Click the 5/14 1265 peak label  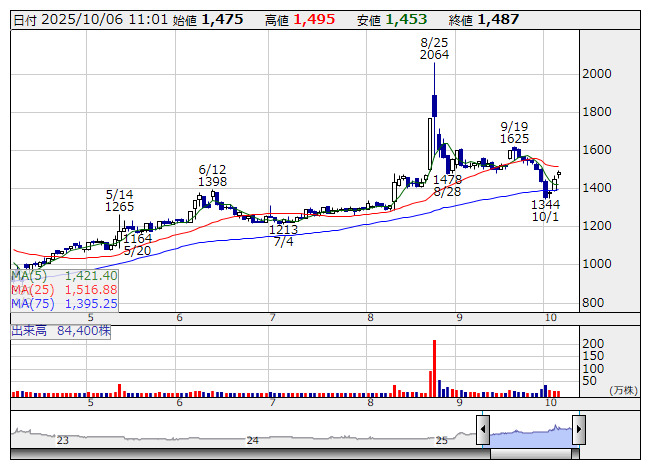pyautogui.click(x=120, y=201)
